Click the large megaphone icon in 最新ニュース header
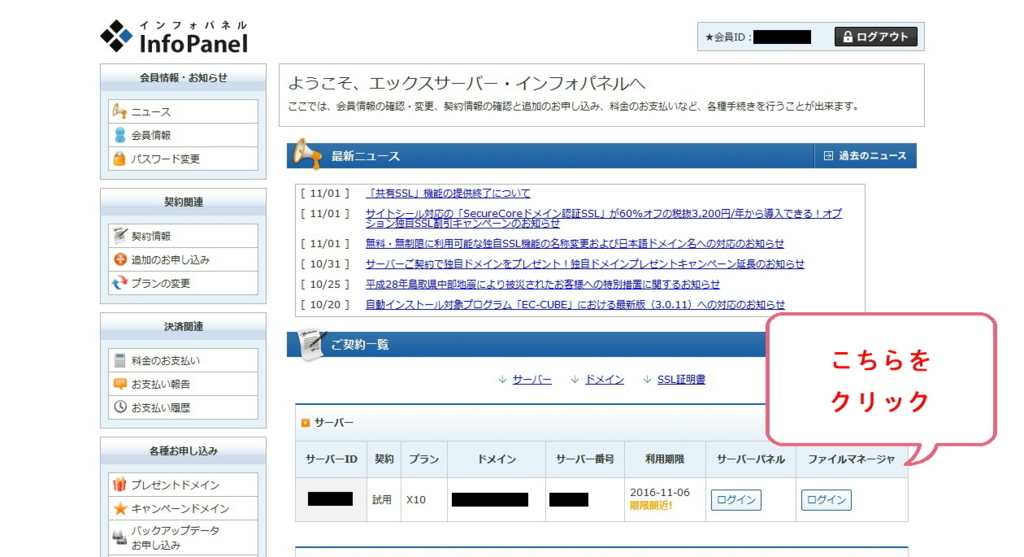 pyautogui.click(x=306, y=153)
